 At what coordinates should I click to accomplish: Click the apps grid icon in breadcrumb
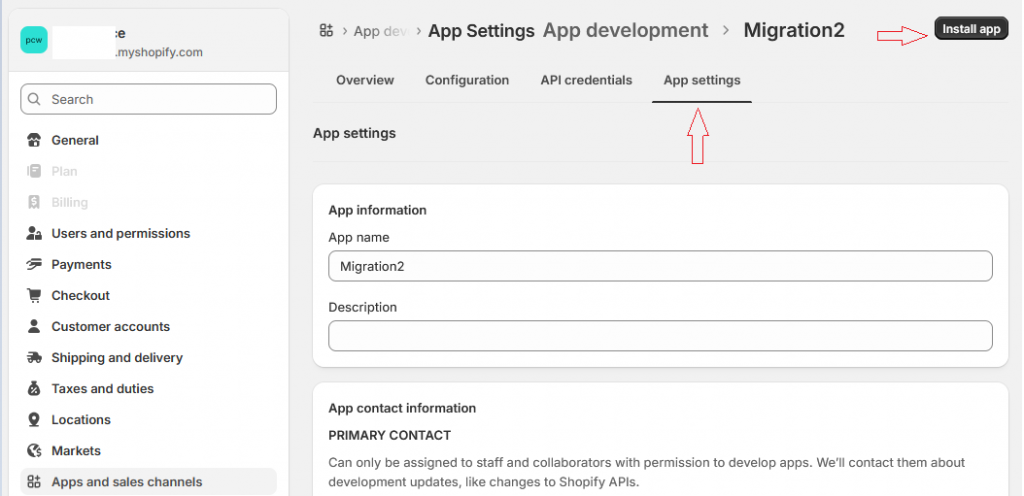point(326,31)
